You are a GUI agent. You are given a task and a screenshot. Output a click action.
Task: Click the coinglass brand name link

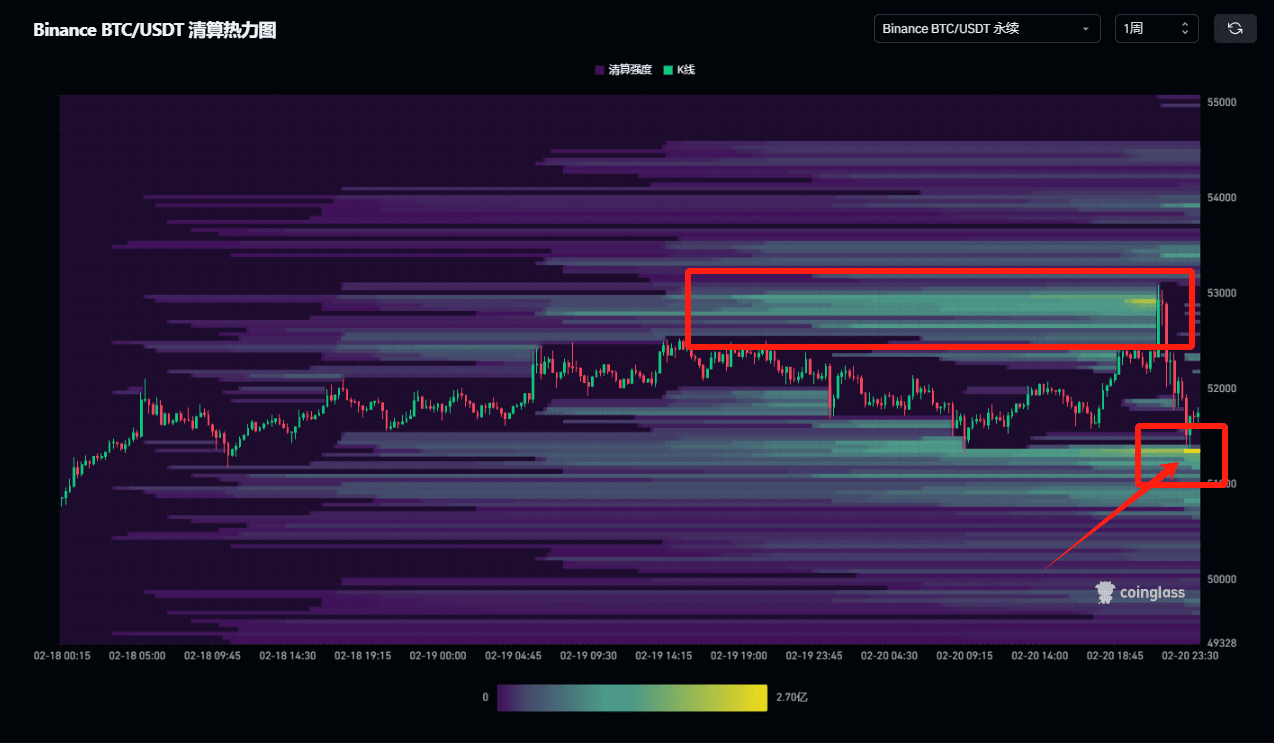coord(1150,592)
